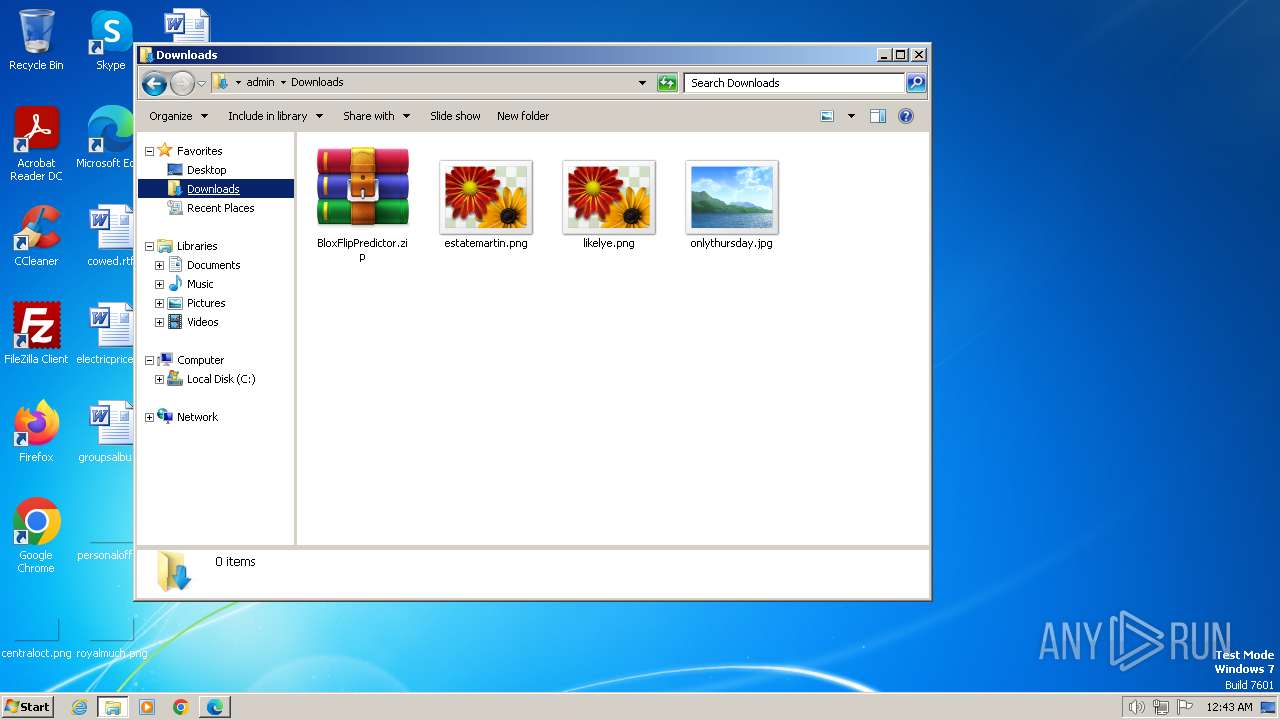The width and height of the screenshot is (1280, 720).
Task: Open the address bar history dropdown
Action: 642,83
